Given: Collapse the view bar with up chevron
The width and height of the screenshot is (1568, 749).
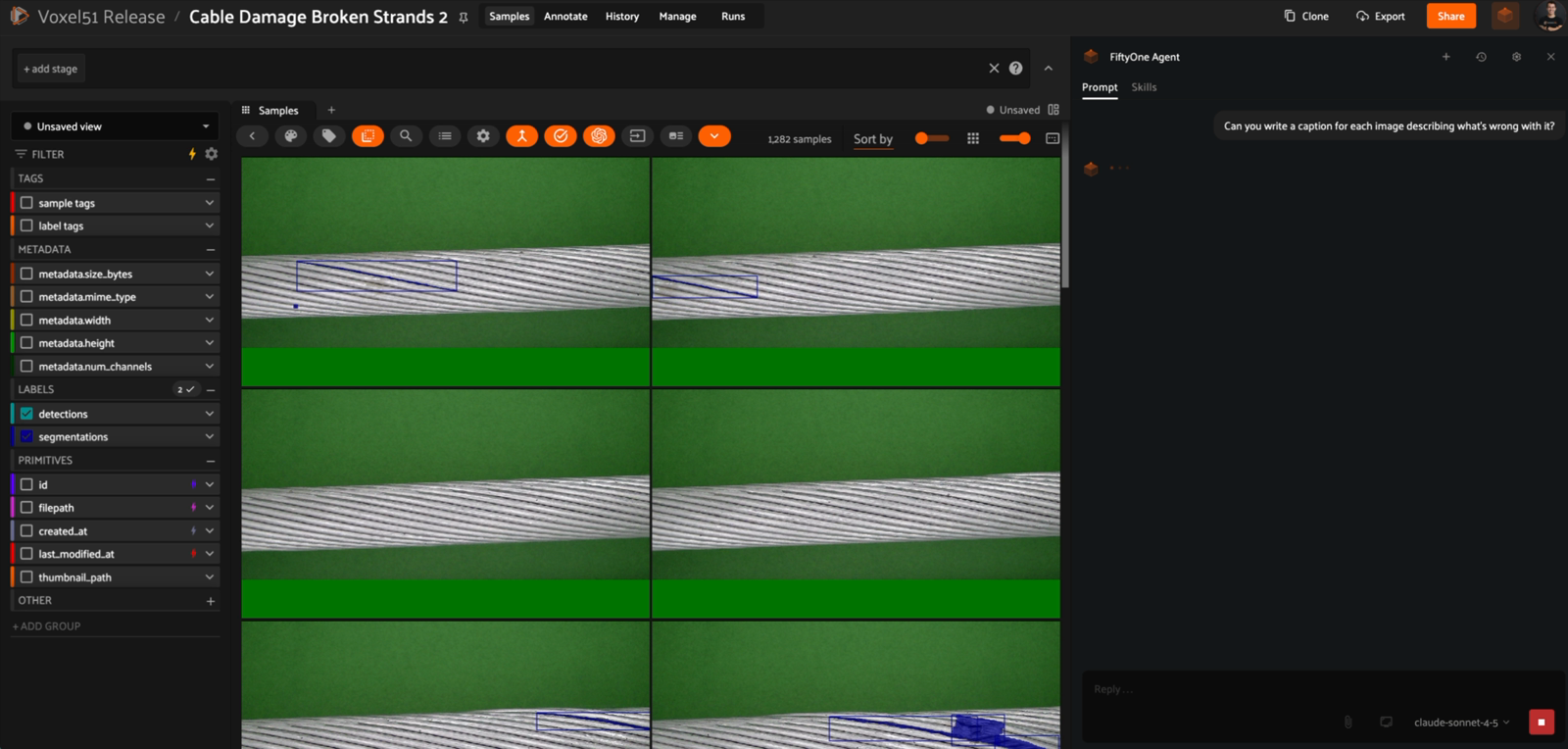Looking at the screenshot, I should coord(1049,69).
